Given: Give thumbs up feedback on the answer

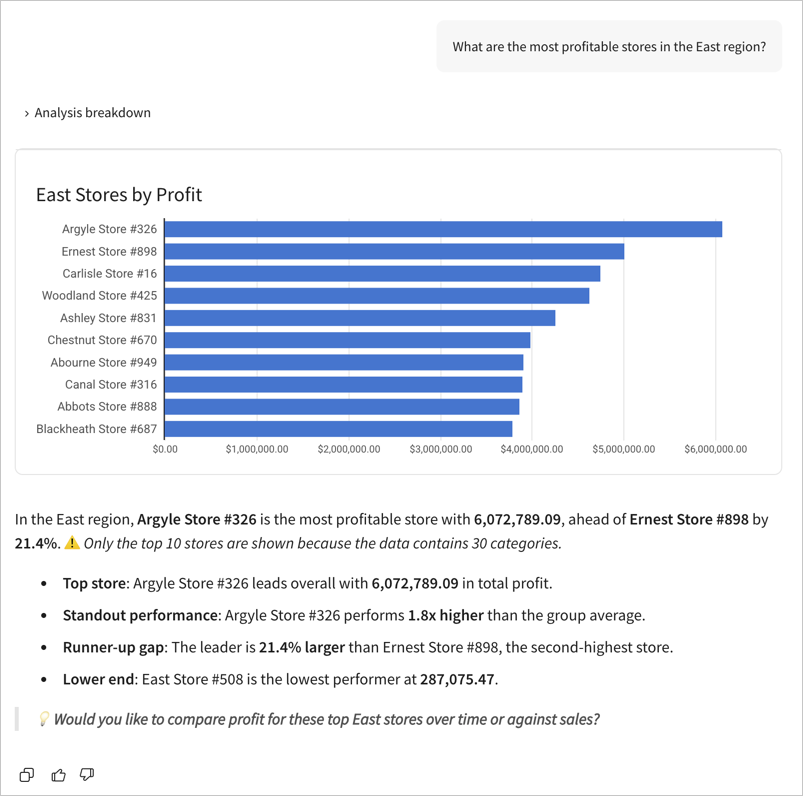Looking at the screenshot, I should click(57, 774).
